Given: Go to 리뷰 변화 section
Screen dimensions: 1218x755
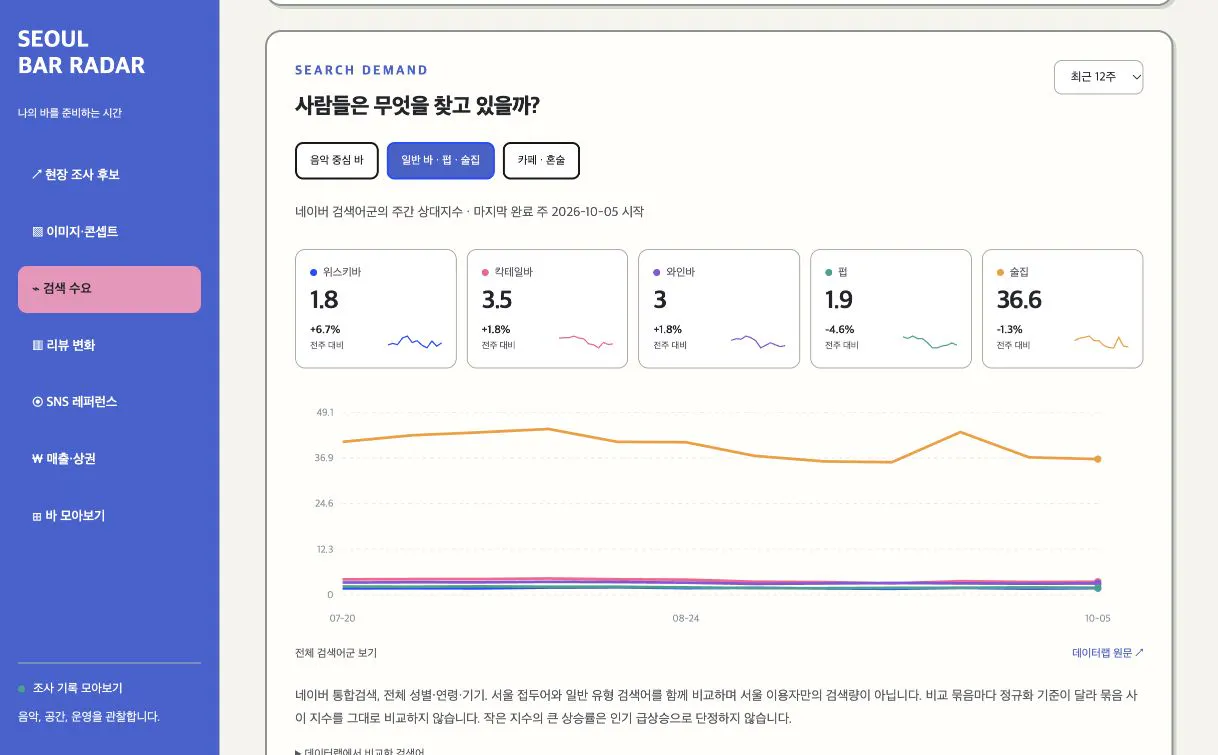Looking at the screenshot, I should click(x=109, y=345).
